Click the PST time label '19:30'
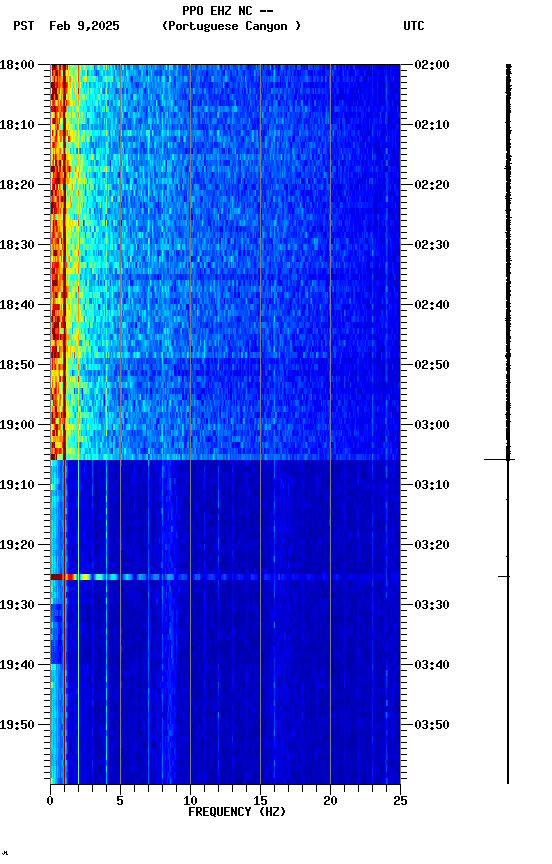 coord(17,605)
